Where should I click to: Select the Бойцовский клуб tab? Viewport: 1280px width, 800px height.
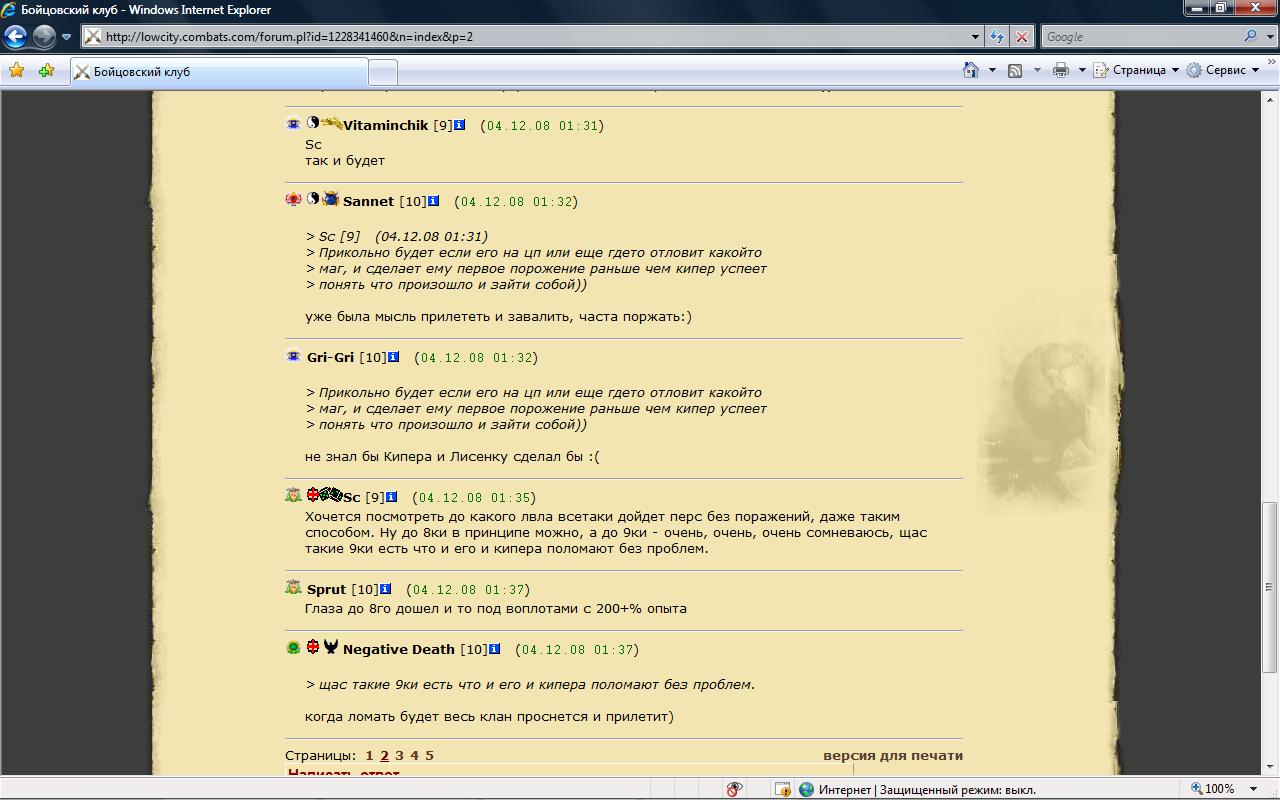click(x=219, y=71)
